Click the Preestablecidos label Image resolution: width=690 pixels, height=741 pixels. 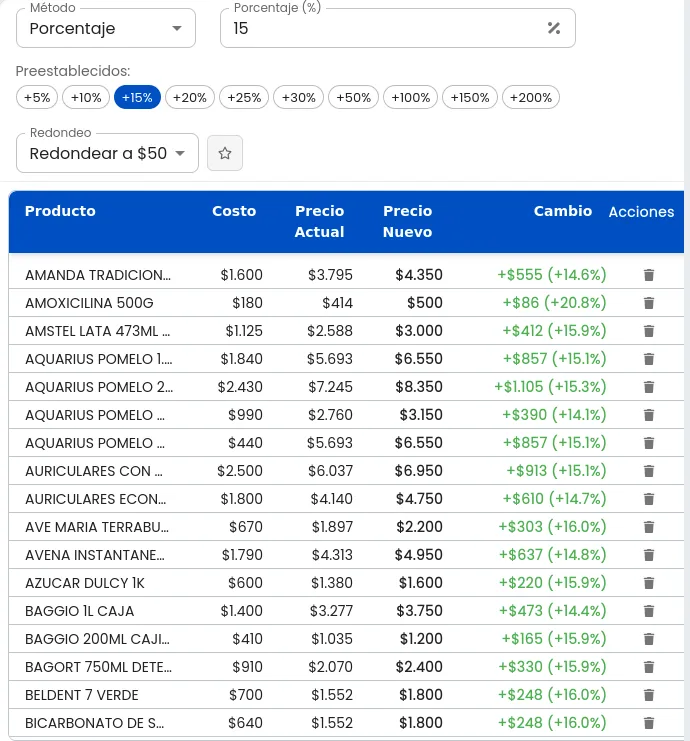pos(73,71)
